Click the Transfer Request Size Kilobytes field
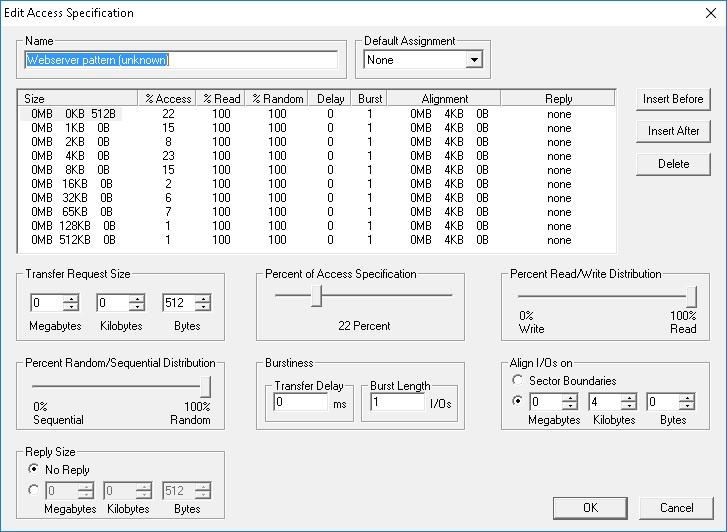This screenshot has width=727, height=532. (x=112, y=303)
